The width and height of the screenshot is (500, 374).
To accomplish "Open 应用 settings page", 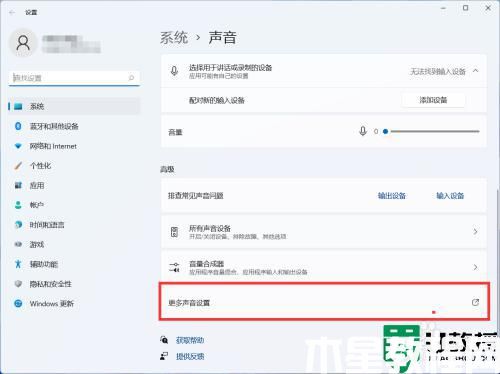I will click(74, 185).
